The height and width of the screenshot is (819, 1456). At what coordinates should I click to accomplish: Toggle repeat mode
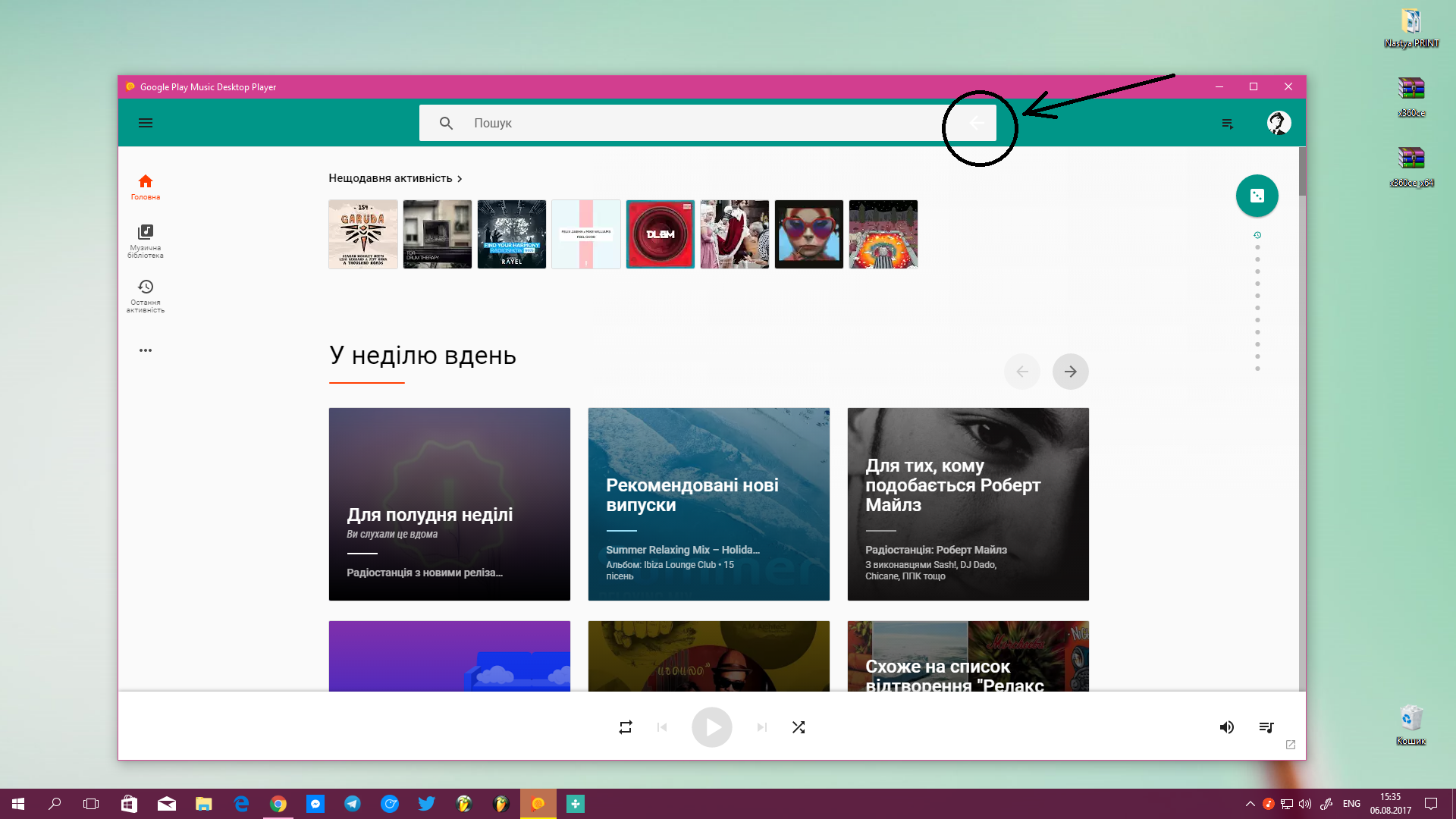tap(625, 727)
